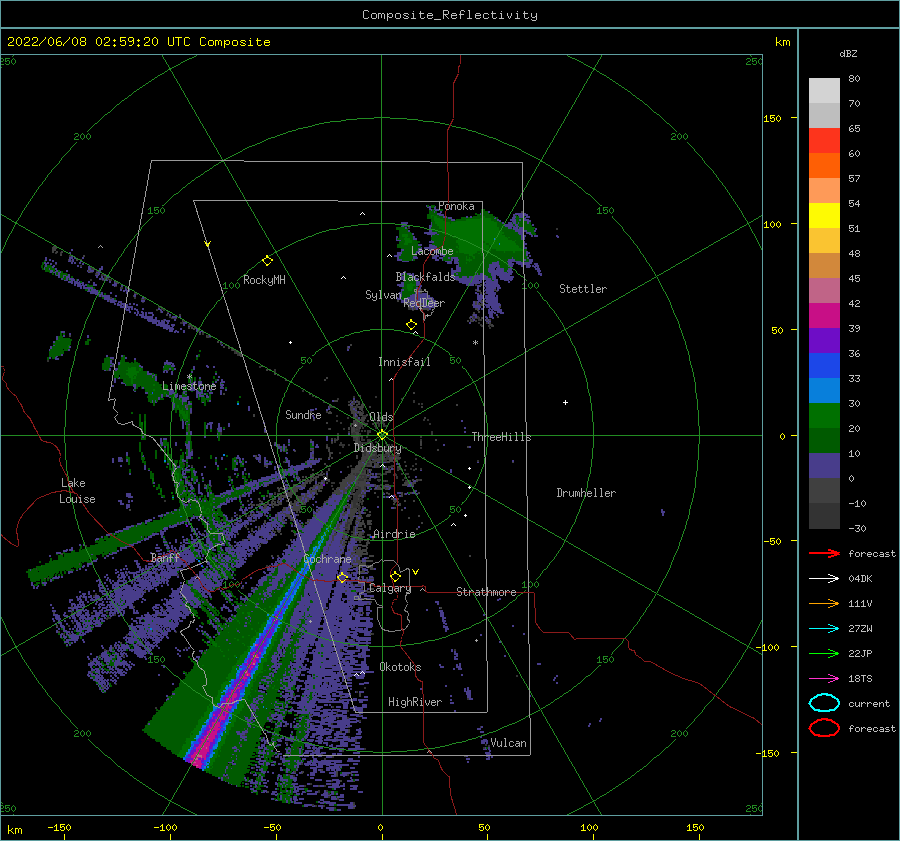Click the Sylvan label
This screenshot has width=900, height=841.
click(383, 295)
